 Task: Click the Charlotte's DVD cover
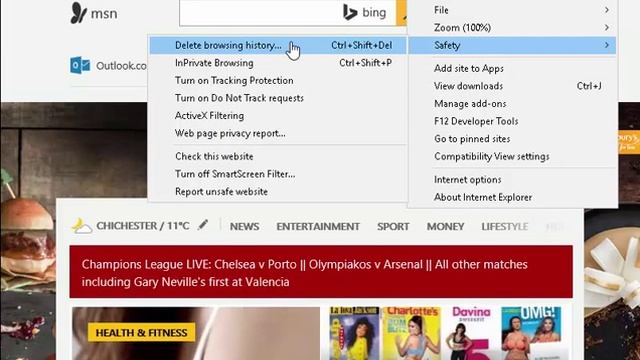point(412,333)
